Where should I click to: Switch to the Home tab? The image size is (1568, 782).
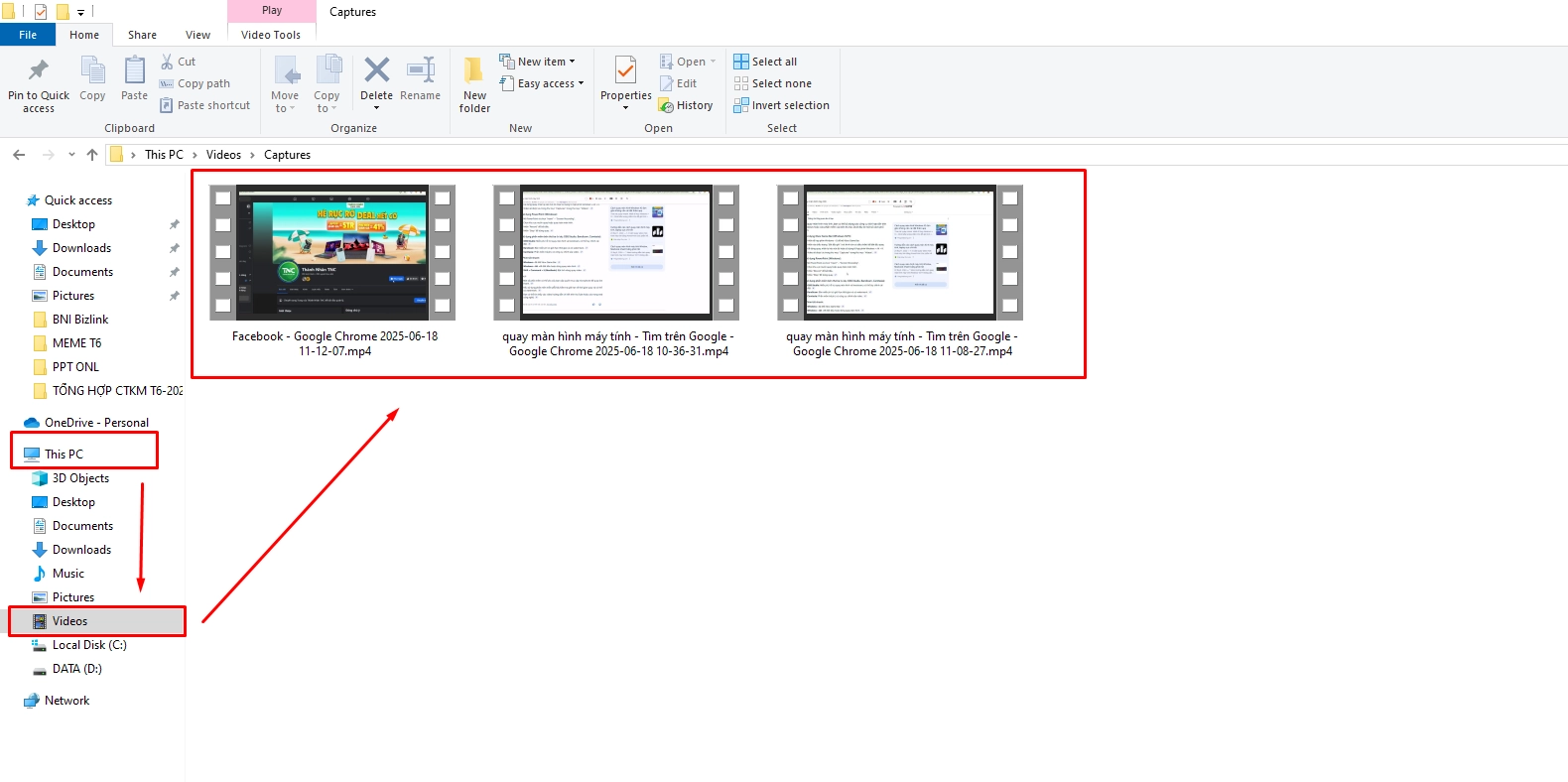84,35
